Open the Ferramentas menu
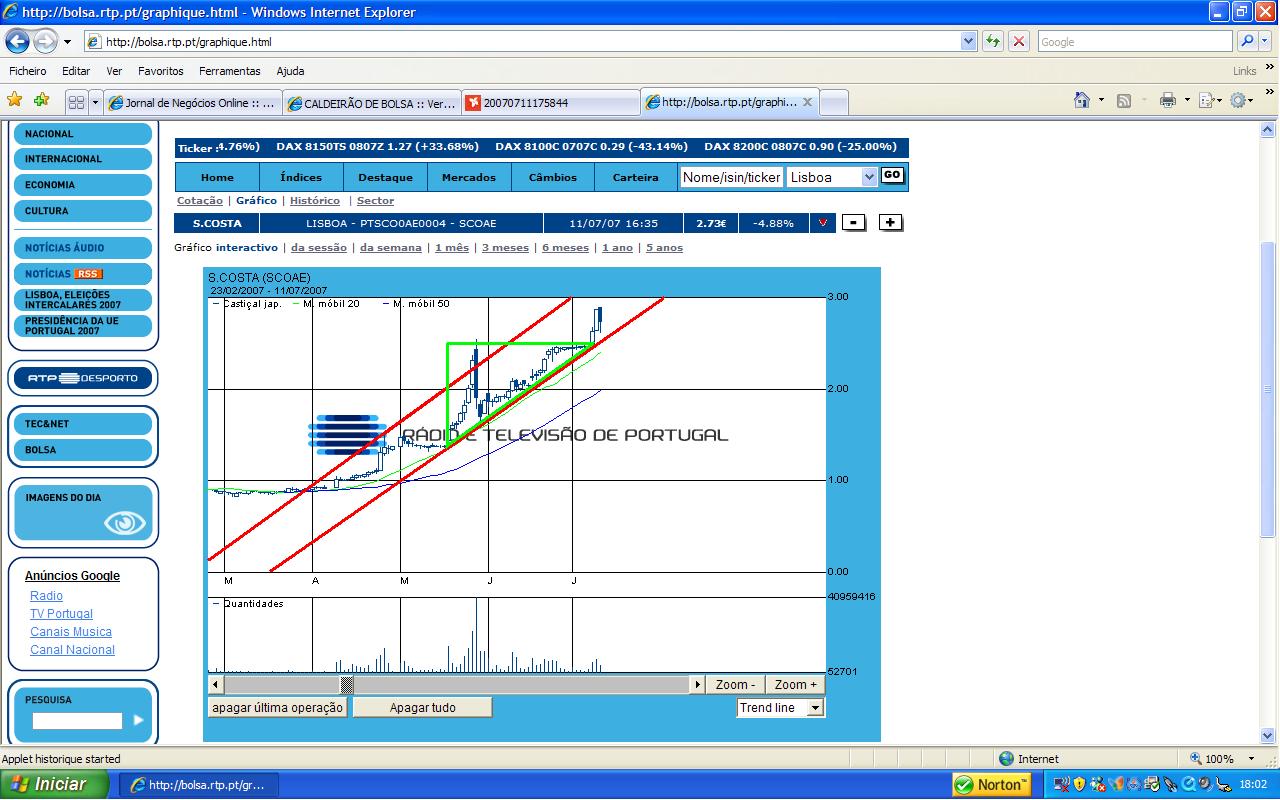This screenshot has height=800, width=1280. click(x=229, y=71)
